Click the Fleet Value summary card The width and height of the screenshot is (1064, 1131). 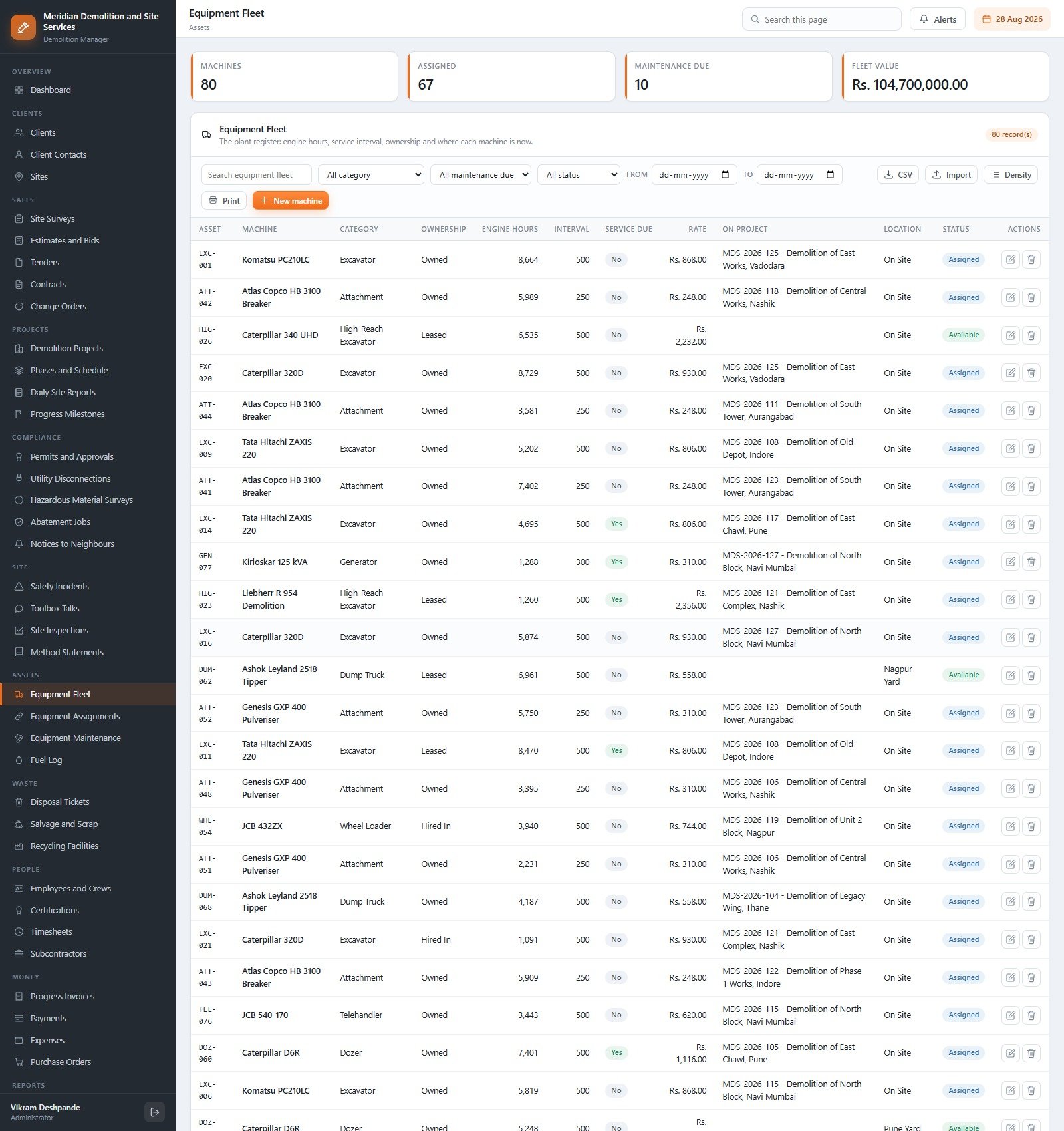point(945,77)
